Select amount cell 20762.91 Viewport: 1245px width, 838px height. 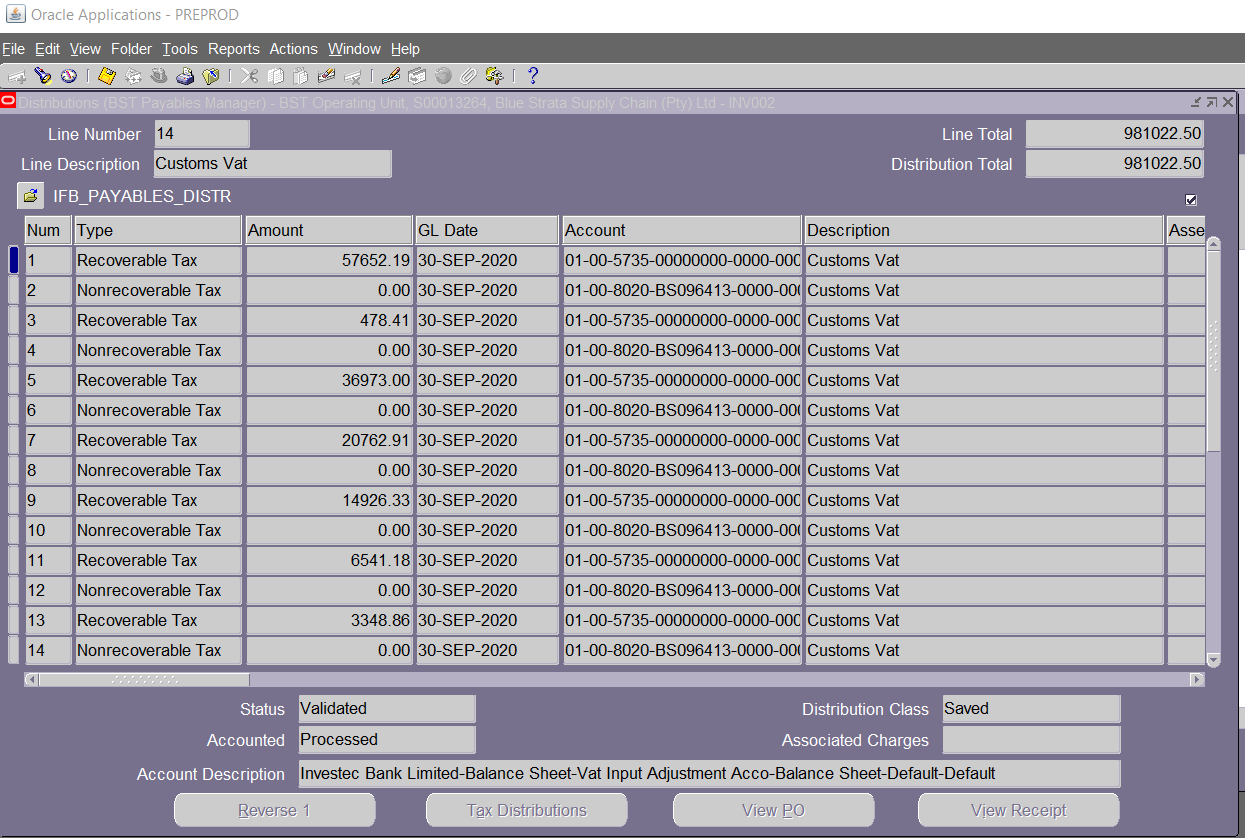[x=329, y=440]
